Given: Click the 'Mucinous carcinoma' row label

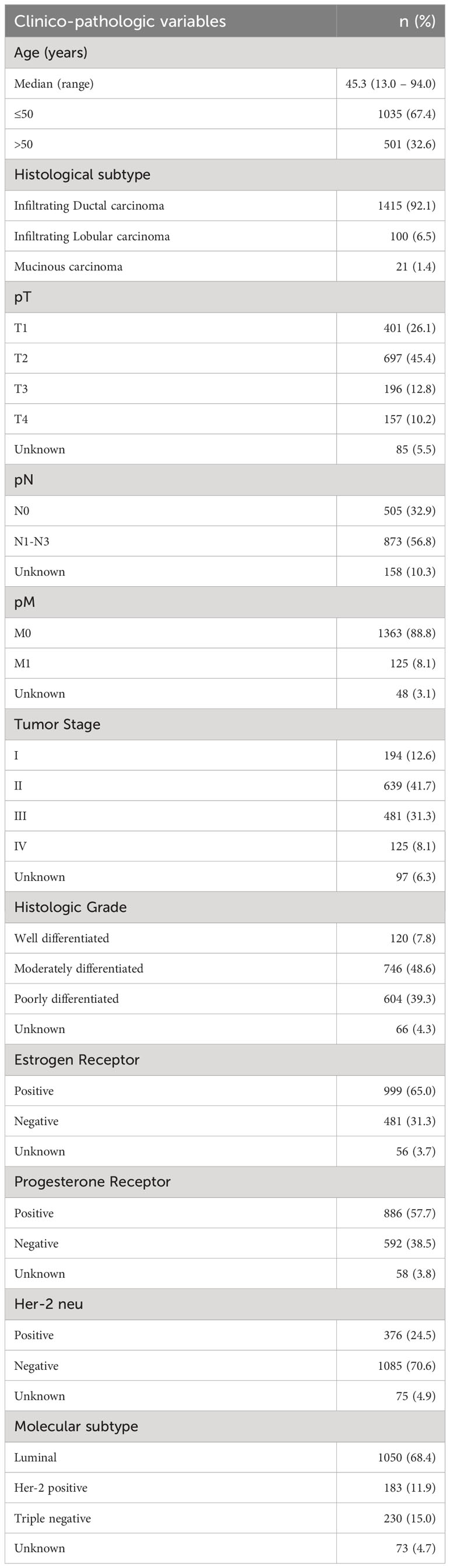Looking at the screenshot, I should 68,267.
